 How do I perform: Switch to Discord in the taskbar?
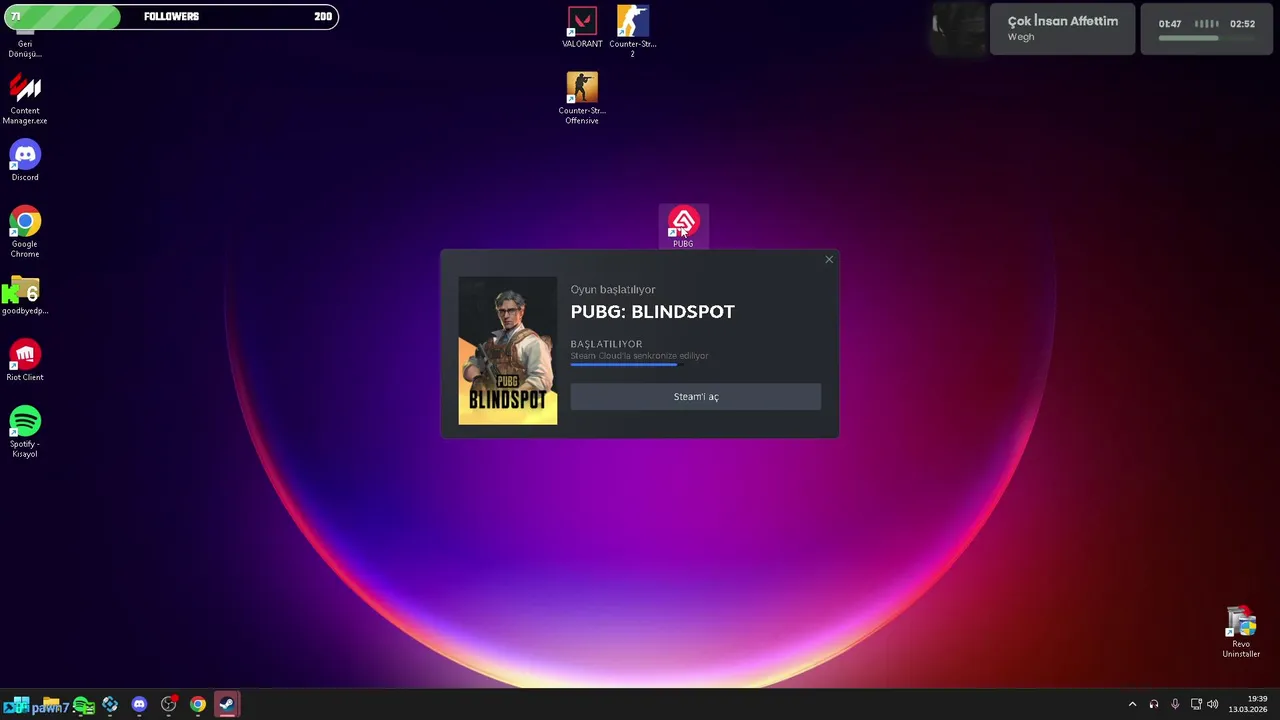point(139,704)
